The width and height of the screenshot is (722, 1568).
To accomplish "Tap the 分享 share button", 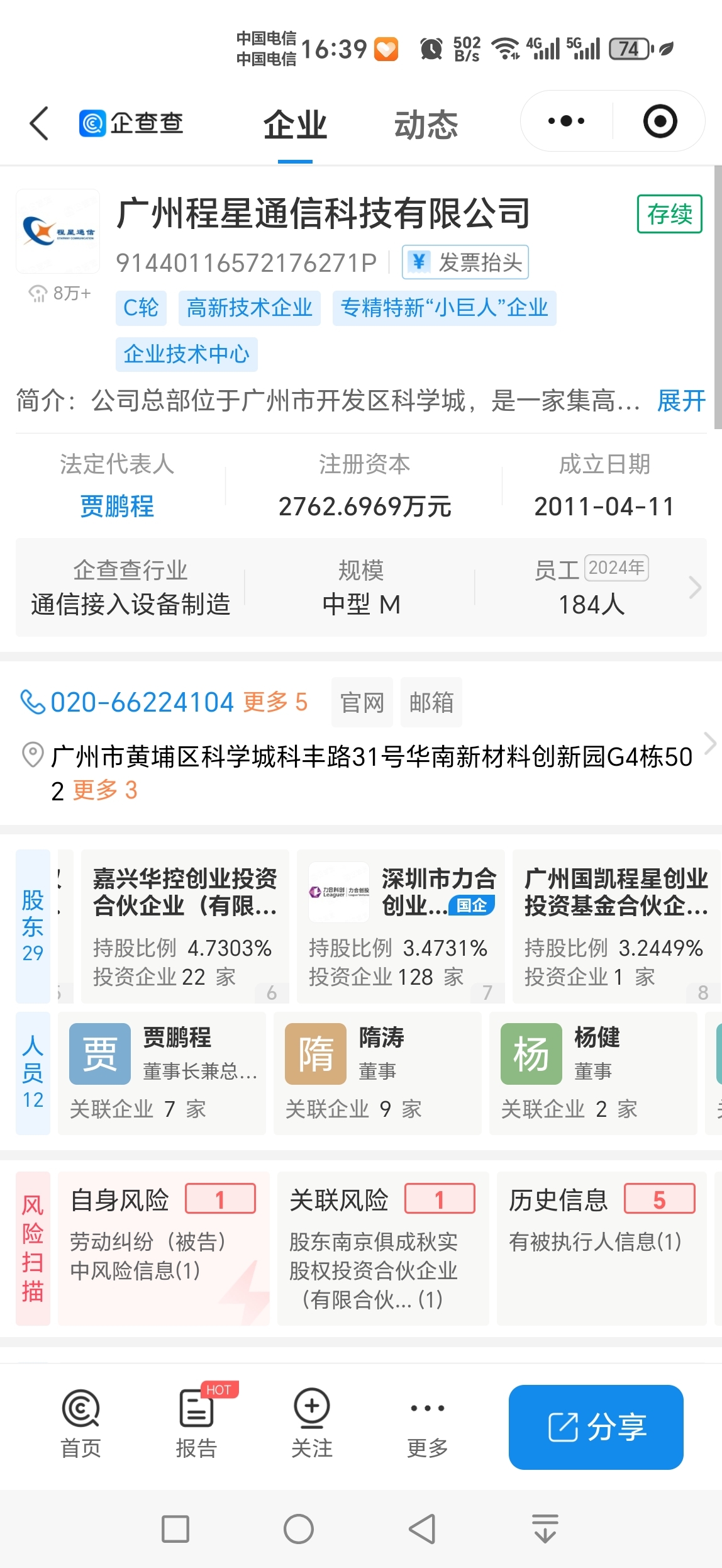I will [x=596, y=1427].
